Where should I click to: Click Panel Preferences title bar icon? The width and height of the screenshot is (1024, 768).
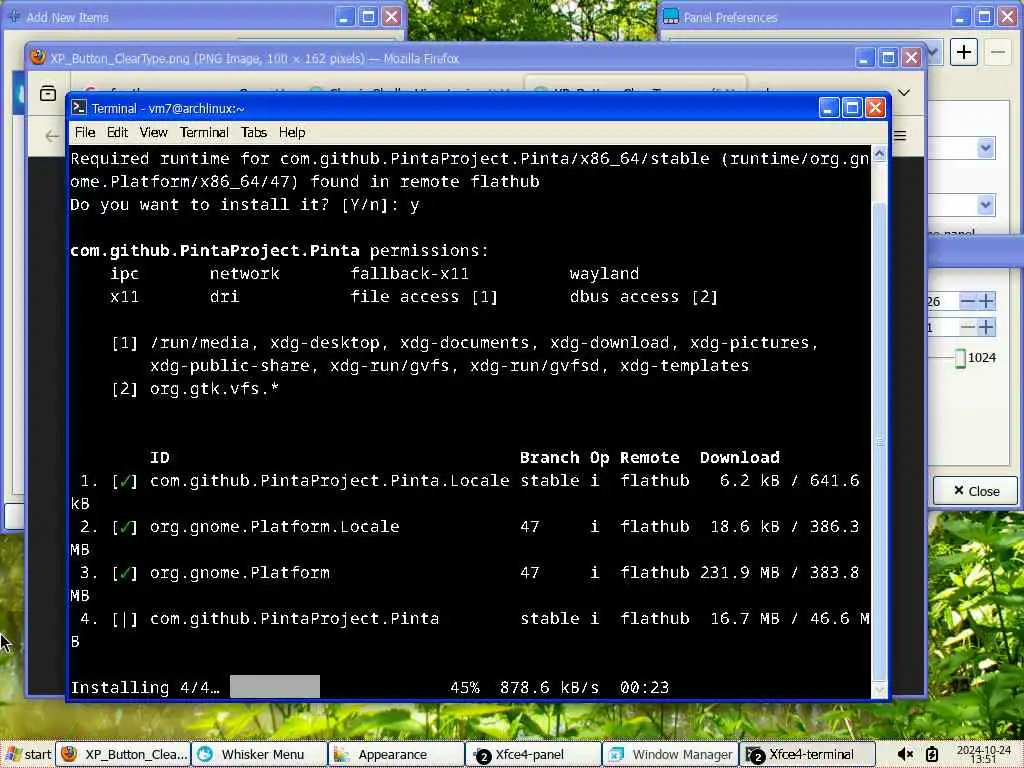pos(671,17)
